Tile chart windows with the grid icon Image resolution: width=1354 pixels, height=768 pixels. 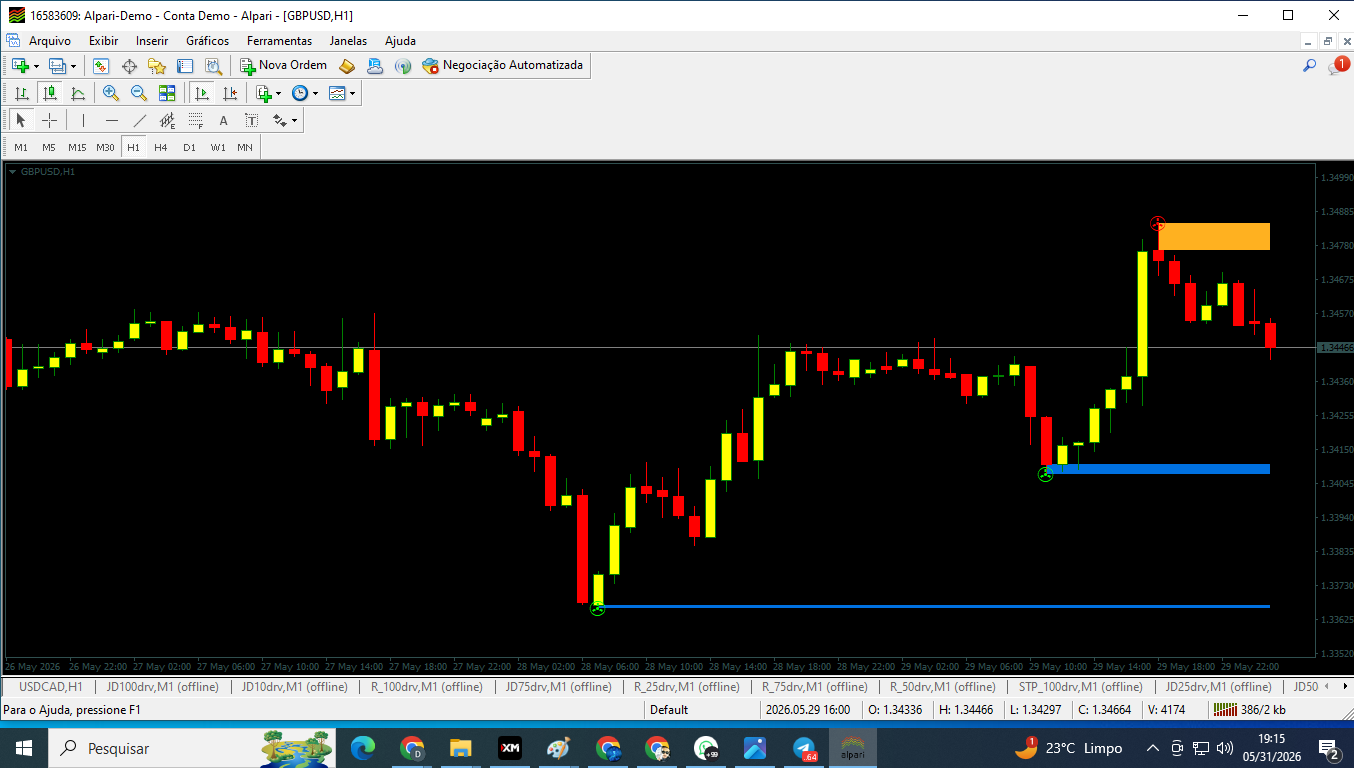tap(167, 93)
